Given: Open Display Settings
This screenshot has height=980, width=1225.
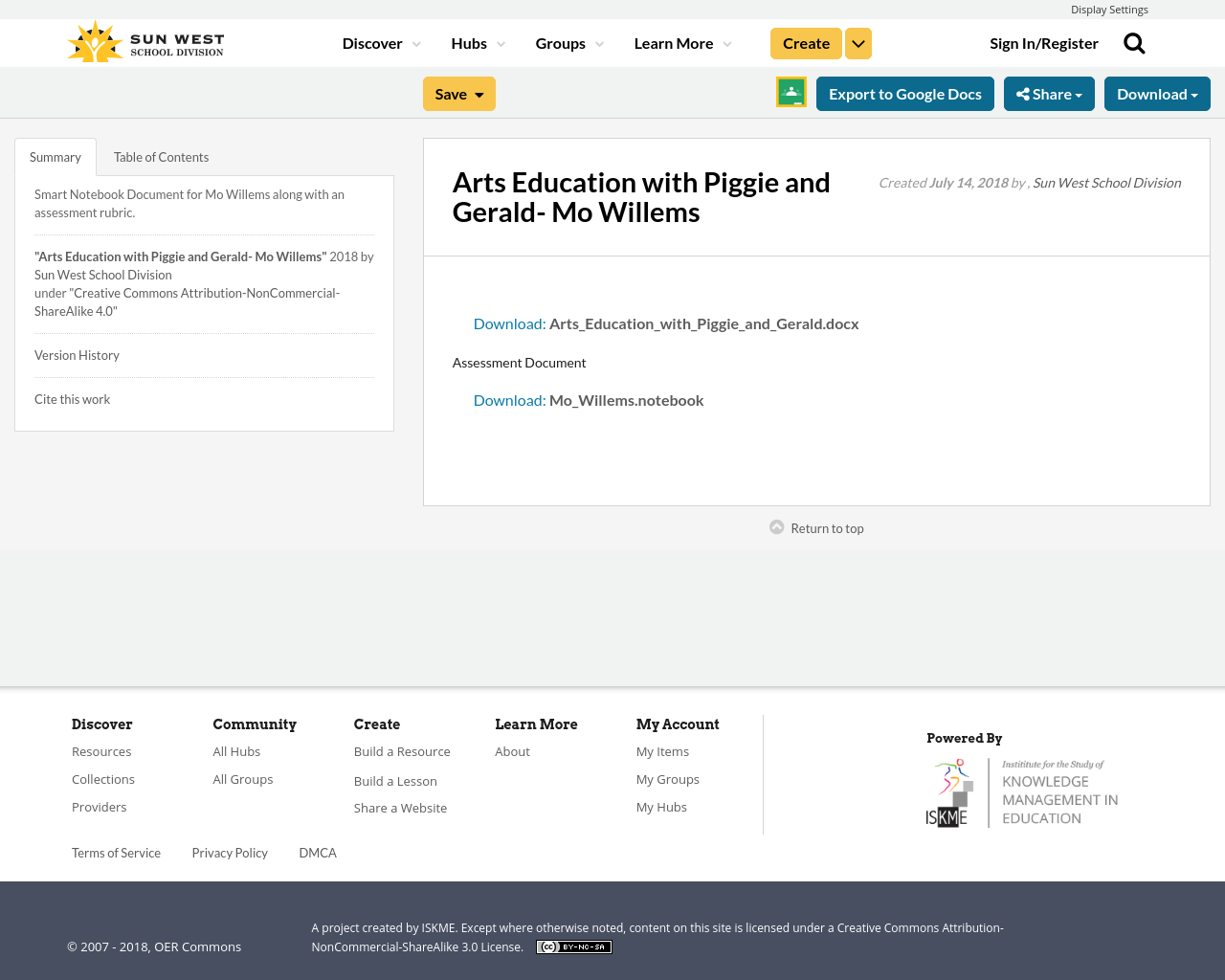Looking at the screenshot, I should point(1109,9).
